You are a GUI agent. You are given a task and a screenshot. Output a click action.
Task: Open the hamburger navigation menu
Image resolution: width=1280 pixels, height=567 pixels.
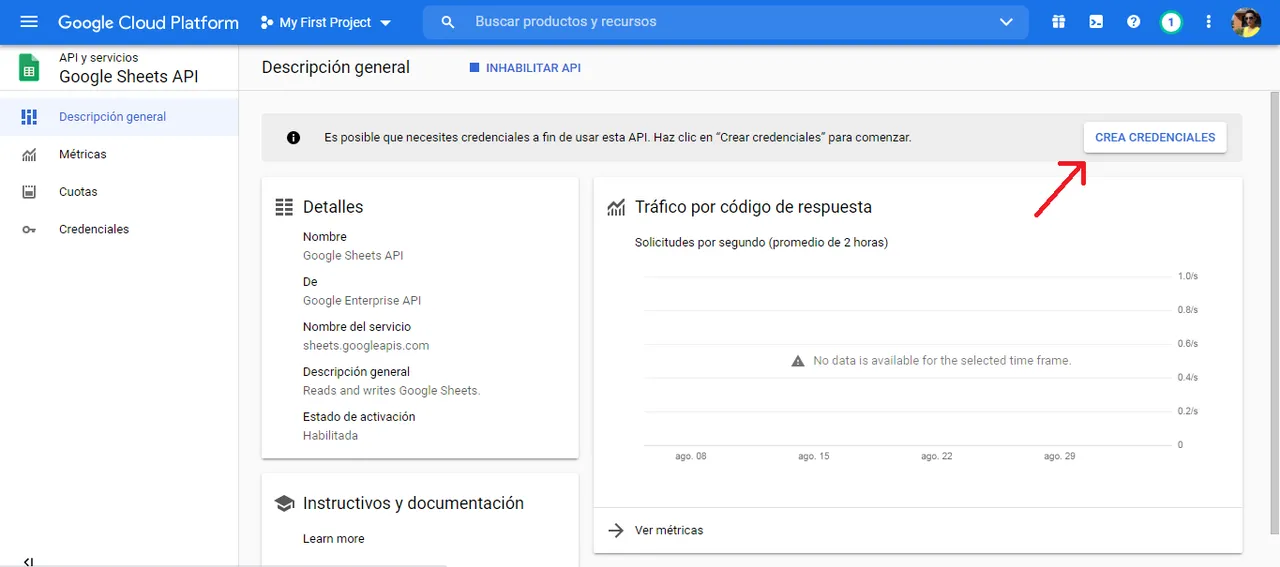(29, 22)
